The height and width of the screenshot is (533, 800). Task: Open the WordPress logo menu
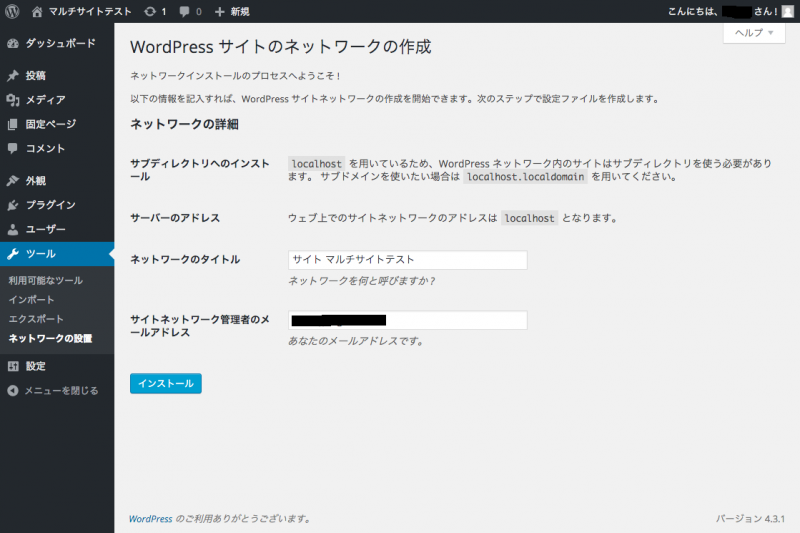(12, 11)
